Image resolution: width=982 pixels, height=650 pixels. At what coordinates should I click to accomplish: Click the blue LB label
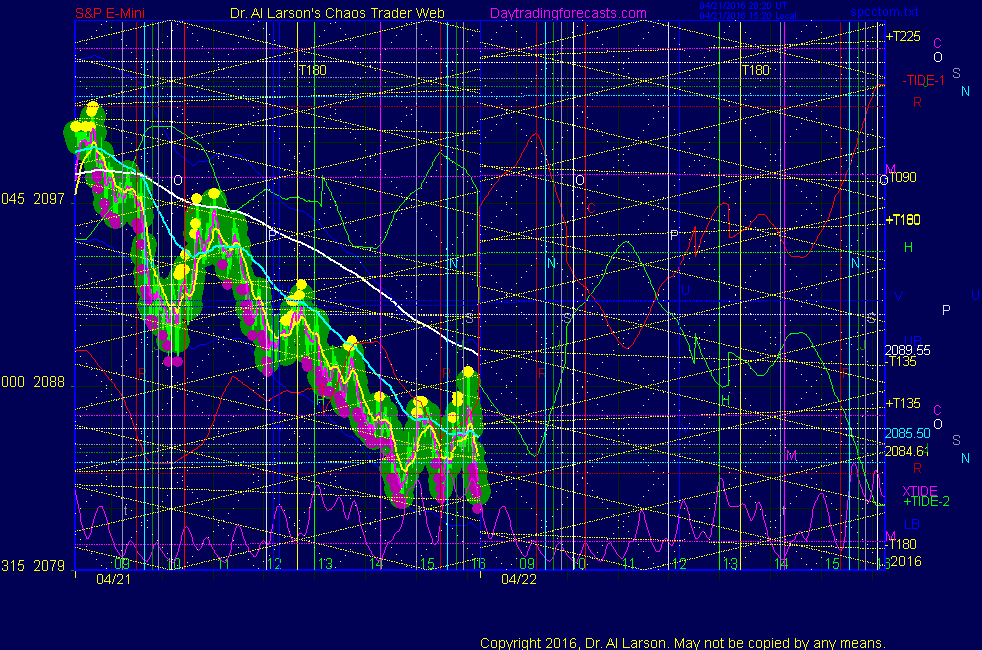click(911, 525)
